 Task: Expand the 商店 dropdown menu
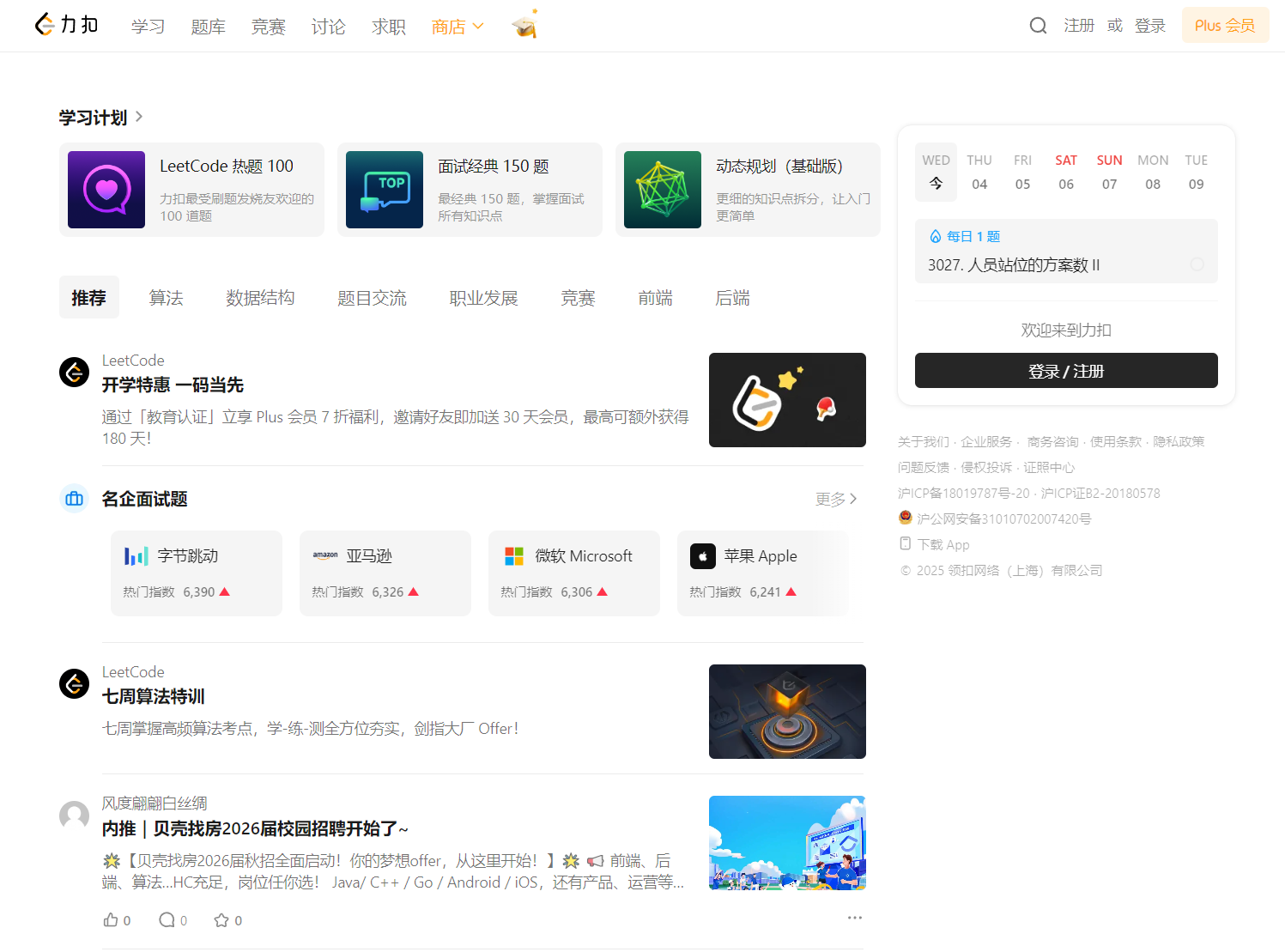click(x=458, y=27)
